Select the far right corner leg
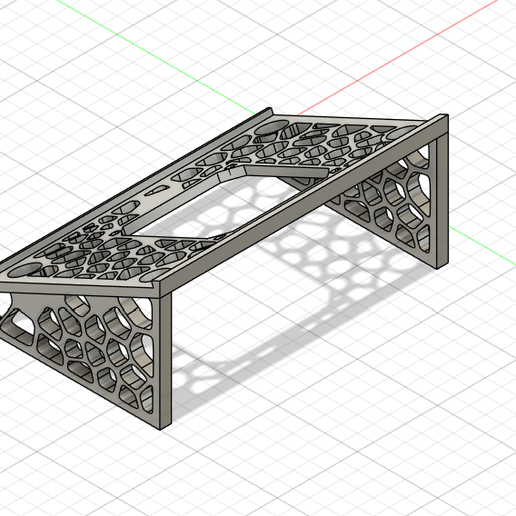This screenshot has width=516, height=516. (442, 200)
